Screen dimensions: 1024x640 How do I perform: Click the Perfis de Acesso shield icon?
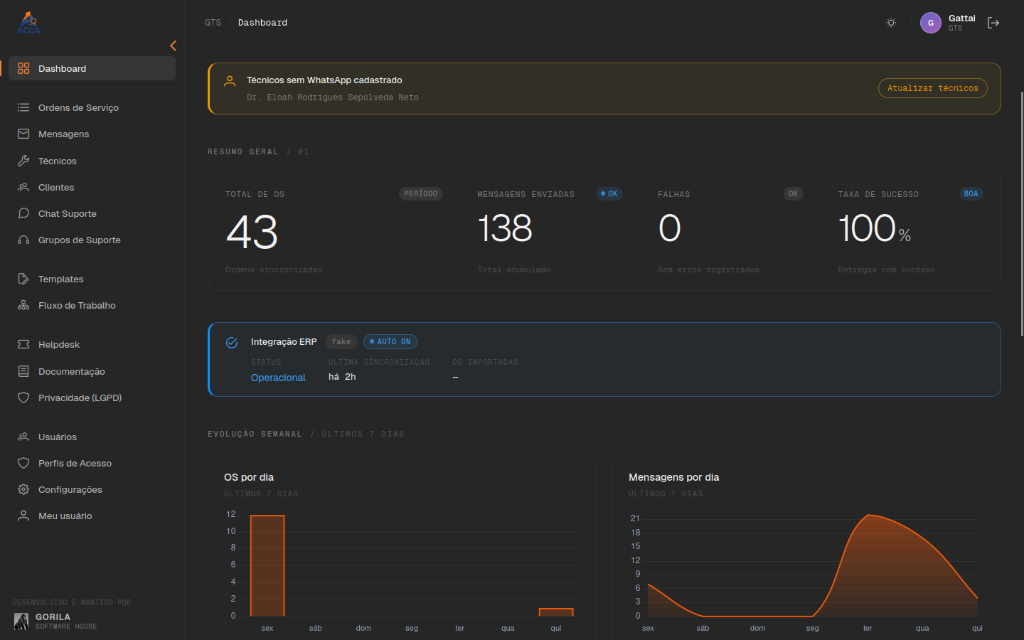pos(24,463)
